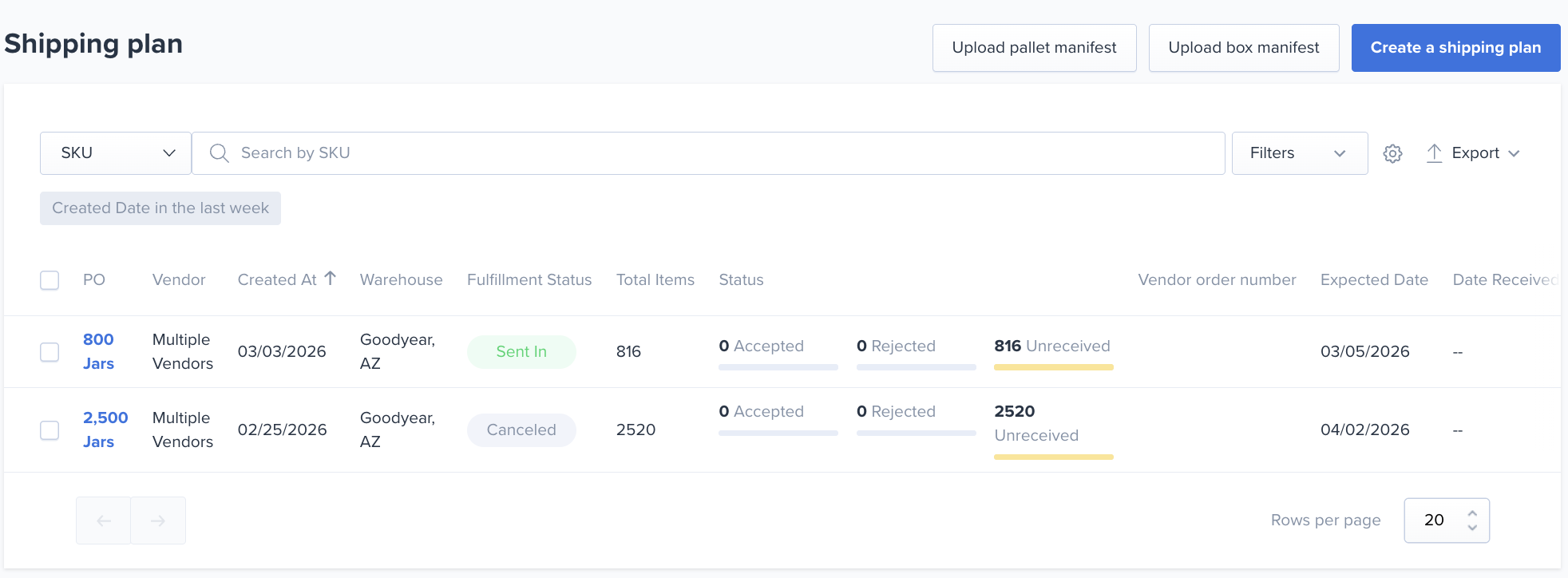Check the 800 Jars row checkbox
This screenshot has width=1568, height=578.
pyautogui.click(x=49, y=352)
